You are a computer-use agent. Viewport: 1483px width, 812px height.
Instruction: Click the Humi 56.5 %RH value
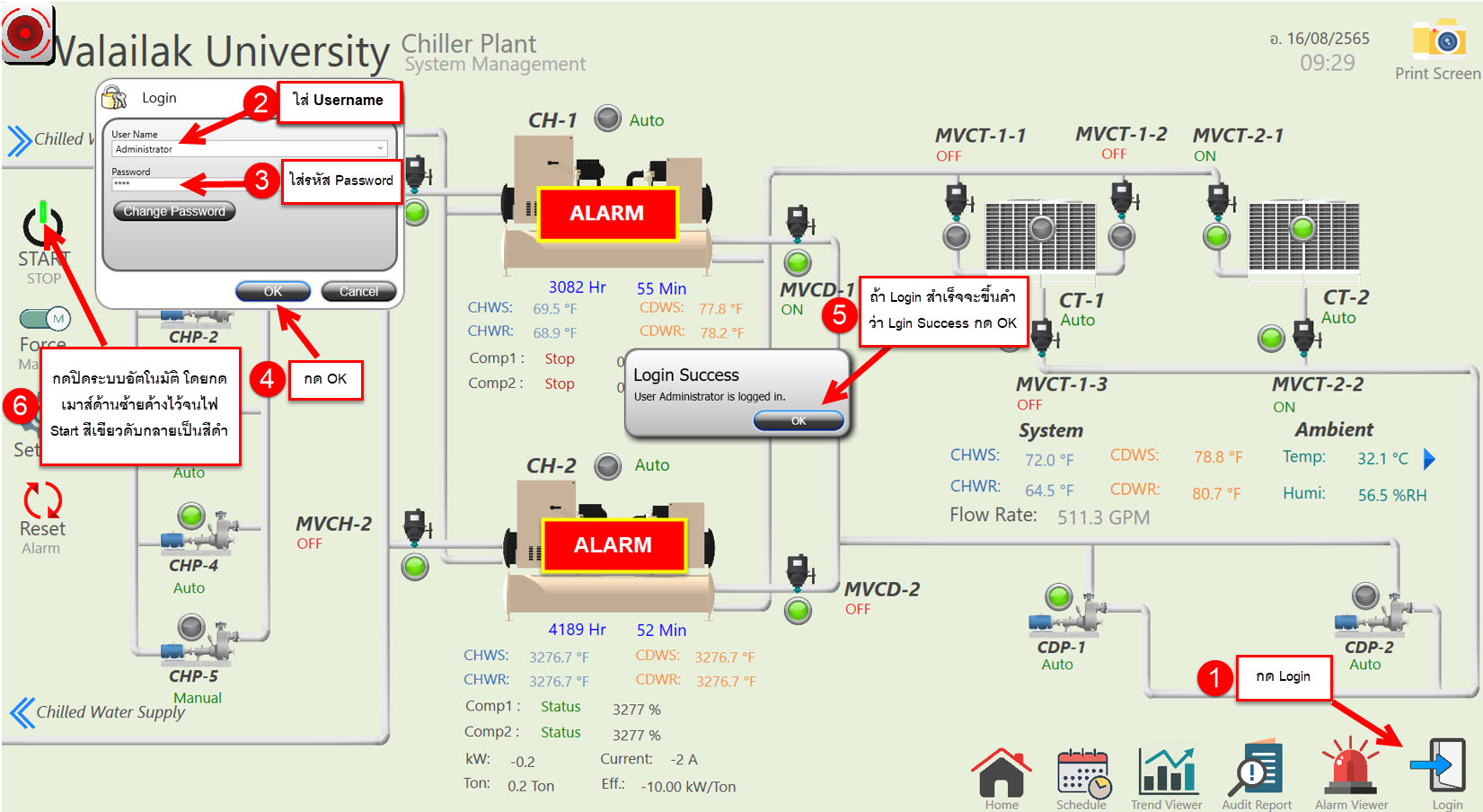[1392, 495]
